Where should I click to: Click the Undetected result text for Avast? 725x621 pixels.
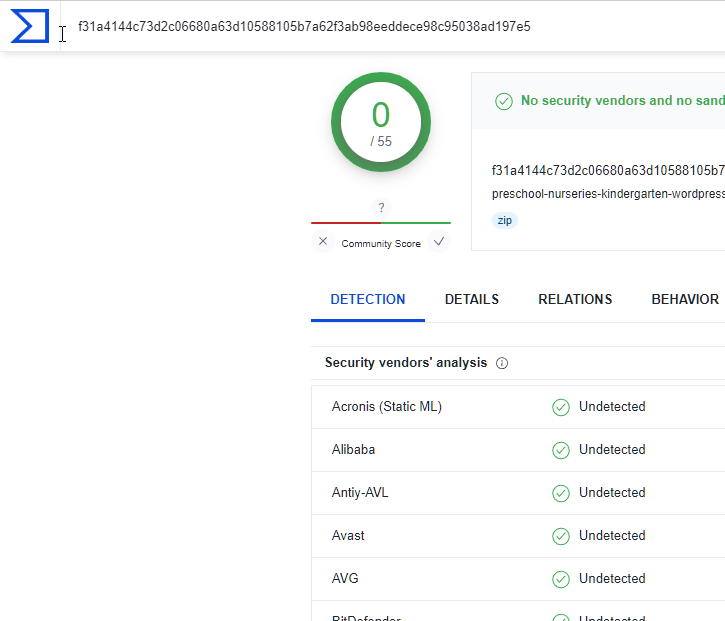tap(612, 535)
